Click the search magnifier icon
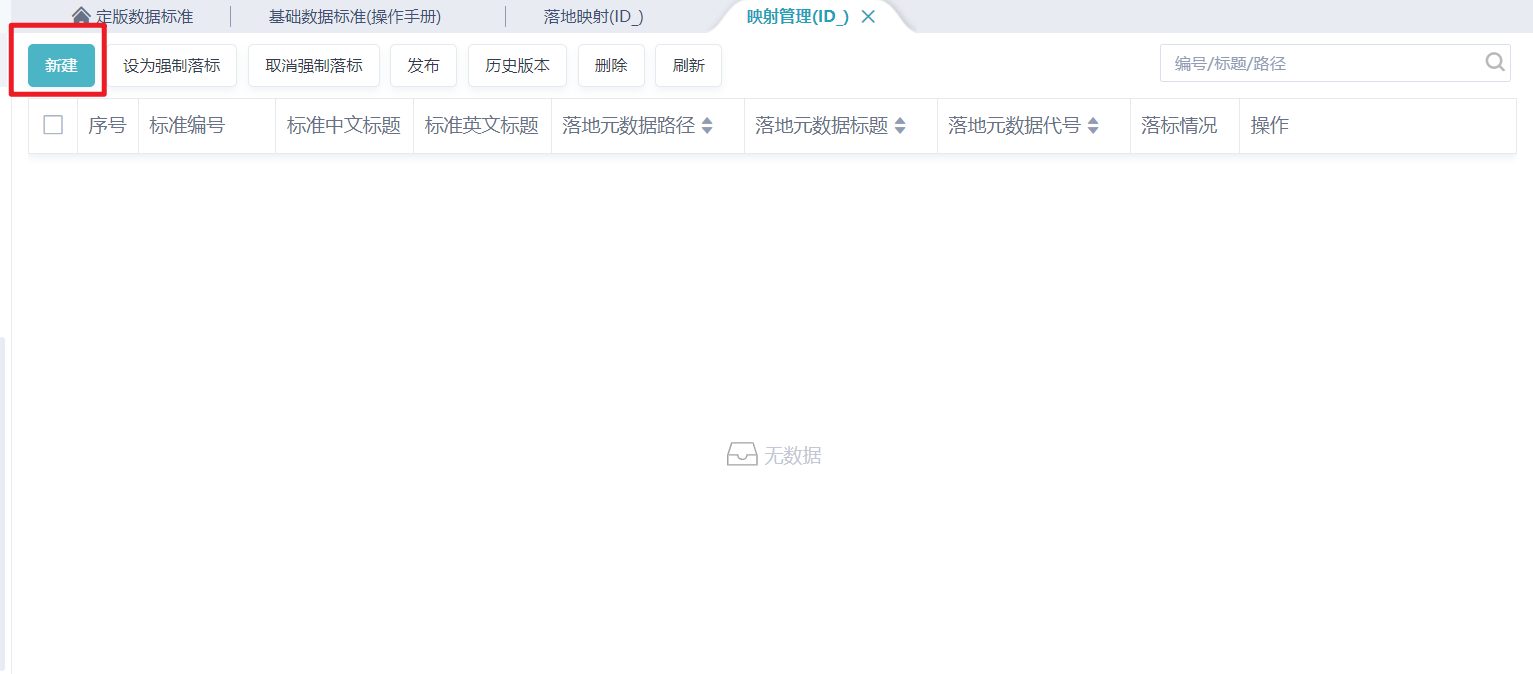Screen dimensions: 1533x674 1494,62
